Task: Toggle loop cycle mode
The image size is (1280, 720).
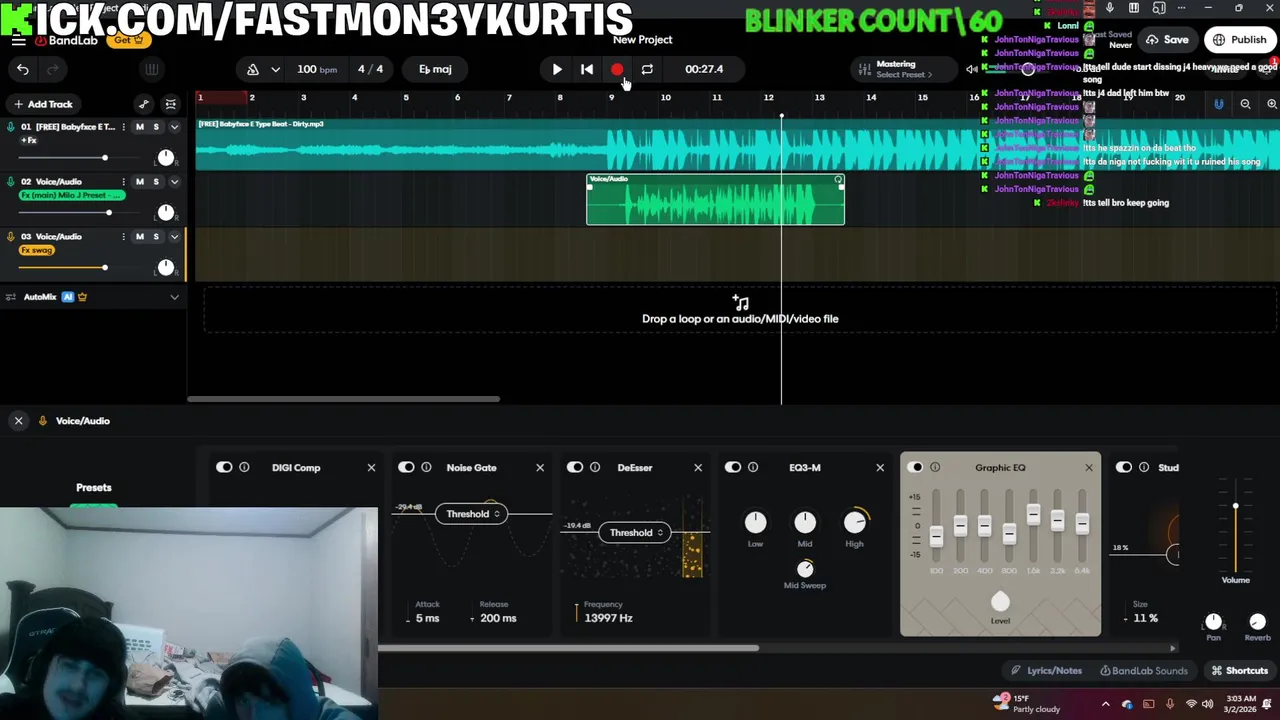Action: coord(647,69)
